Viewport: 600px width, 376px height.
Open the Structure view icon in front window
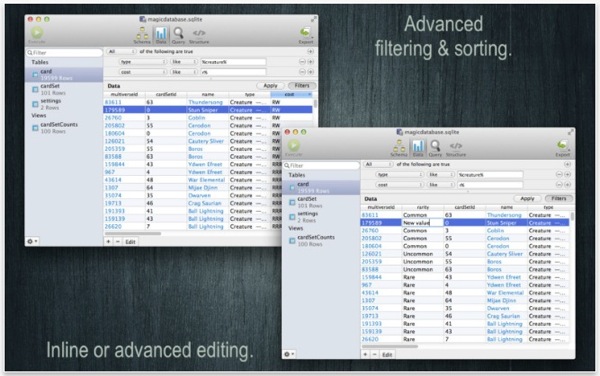(x=456, y=149)
